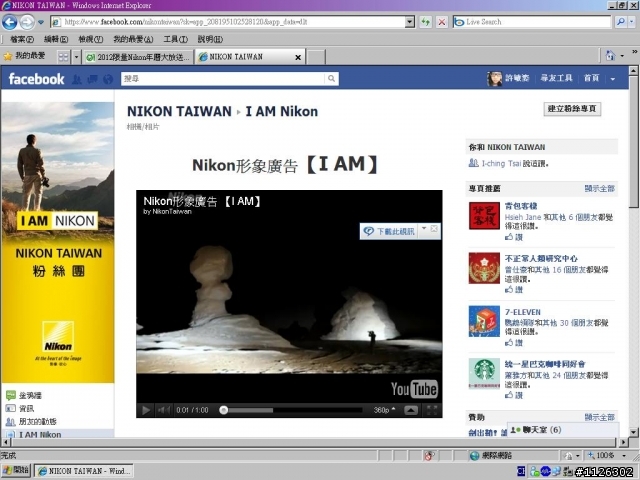Click the IE Back navigation arrow
Image resolution: width=640 pixels, height=480 pixels.
9,22
